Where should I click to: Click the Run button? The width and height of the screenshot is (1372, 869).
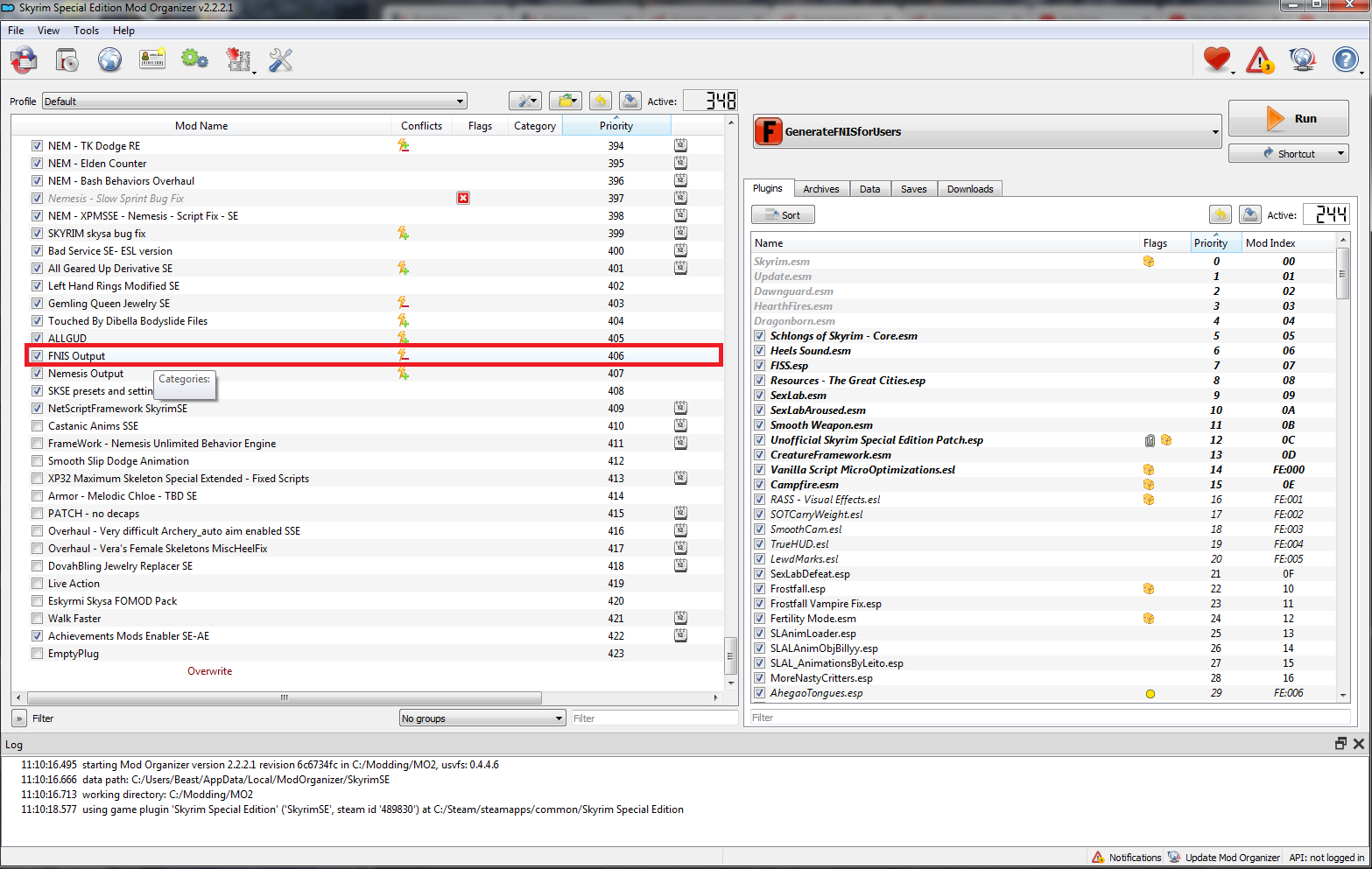click(x=1289, y=118)
